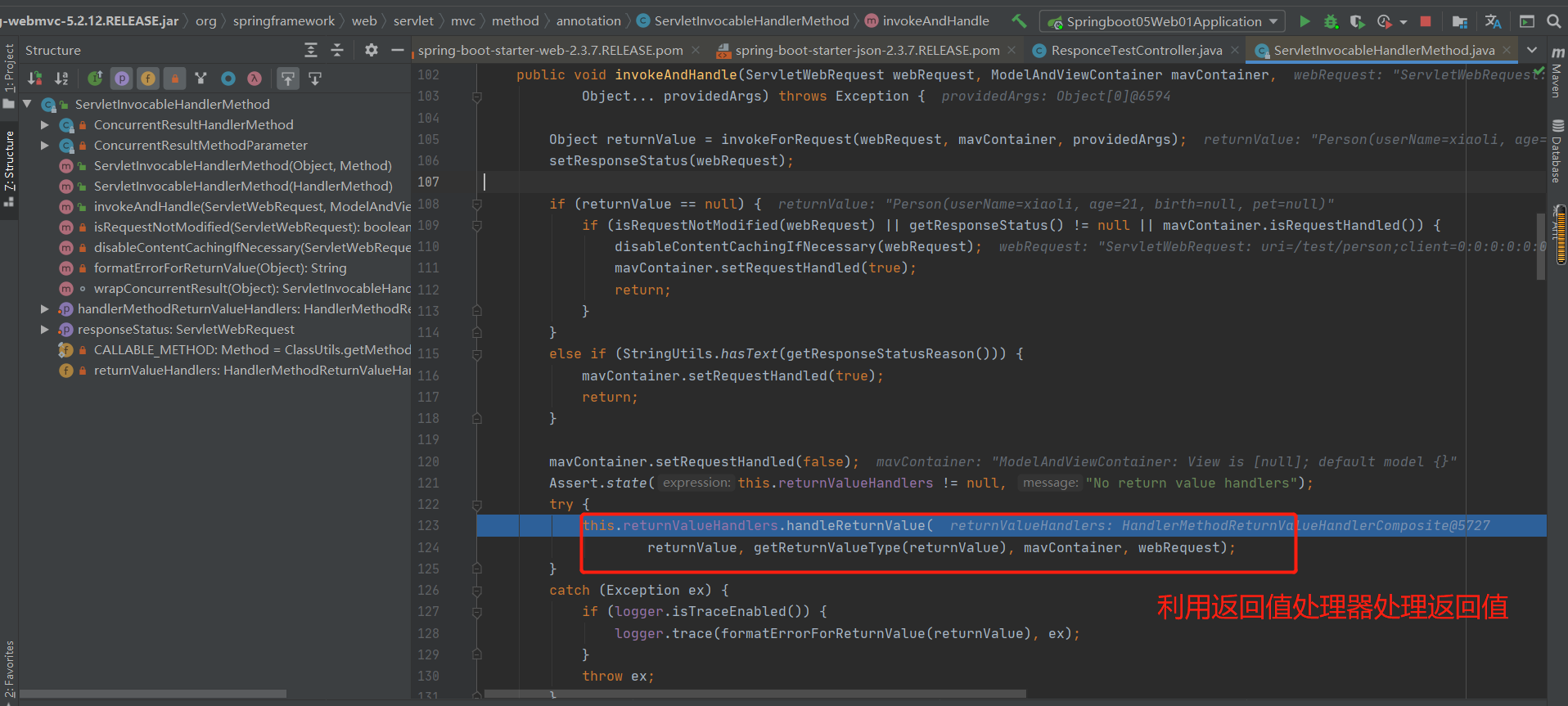Screen dimensions: 1568x706
Task: Click ServletInvocableHandlerMethod class in breadcrumb
Action: [743, 20]
